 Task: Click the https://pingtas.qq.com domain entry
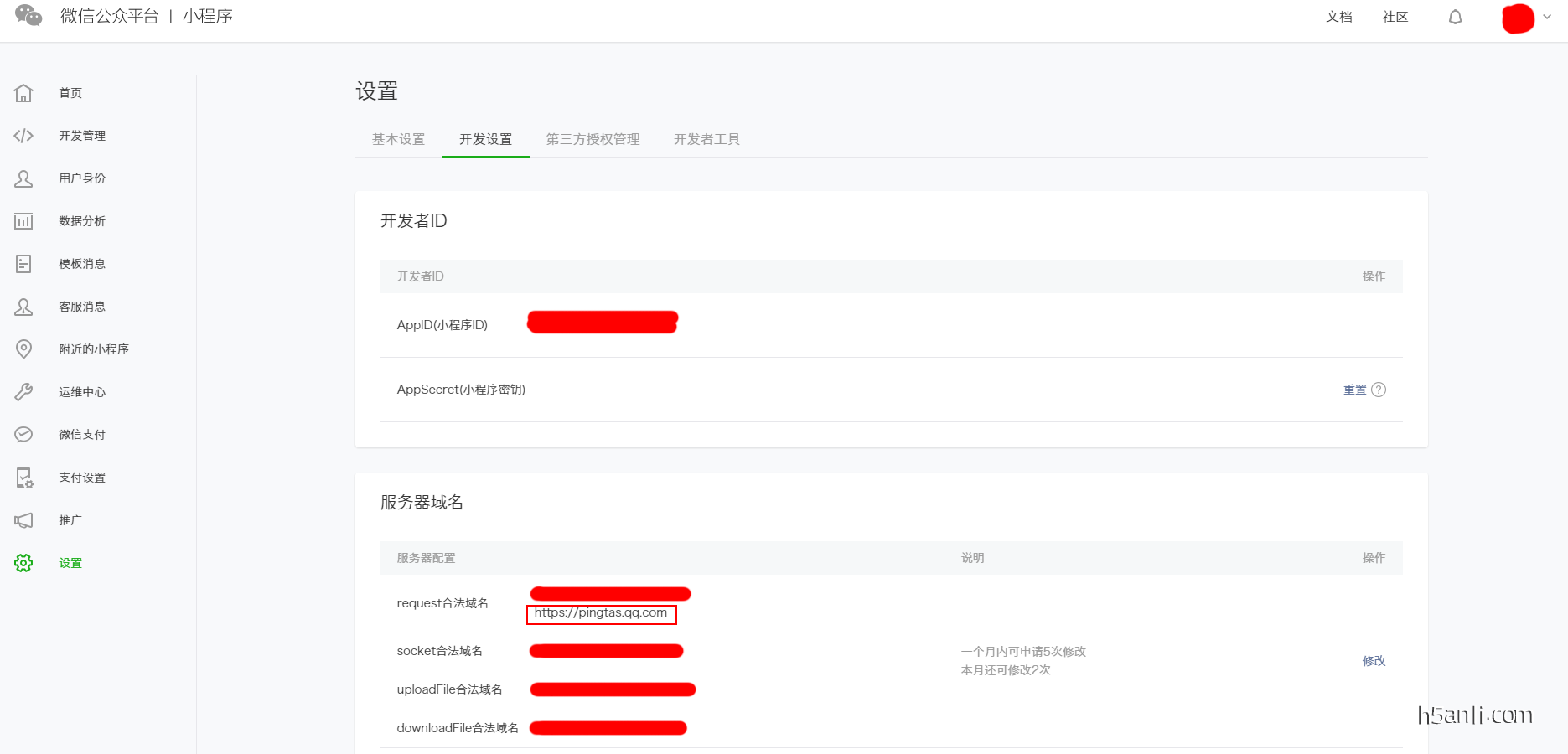click(x=601, y=613)
